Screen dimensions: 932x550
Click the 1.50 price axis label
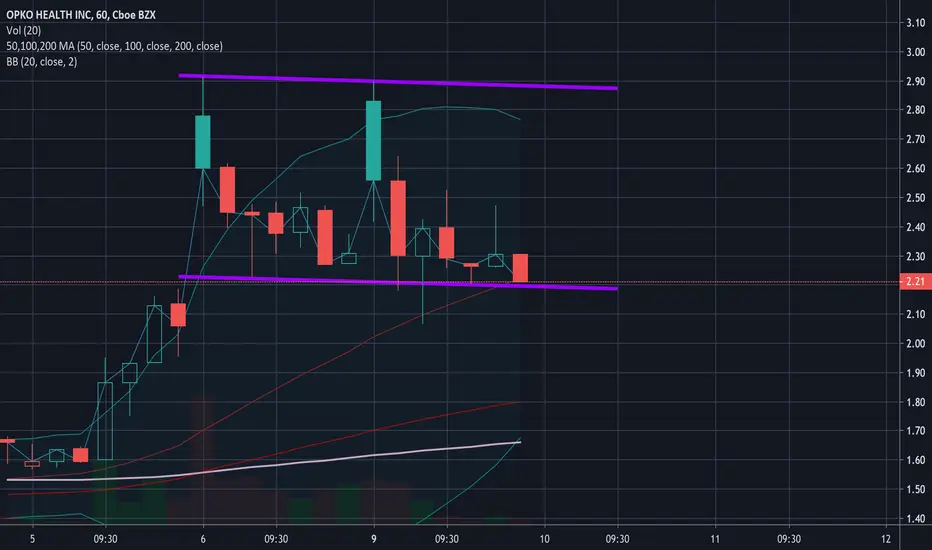[x=915, y=489]
